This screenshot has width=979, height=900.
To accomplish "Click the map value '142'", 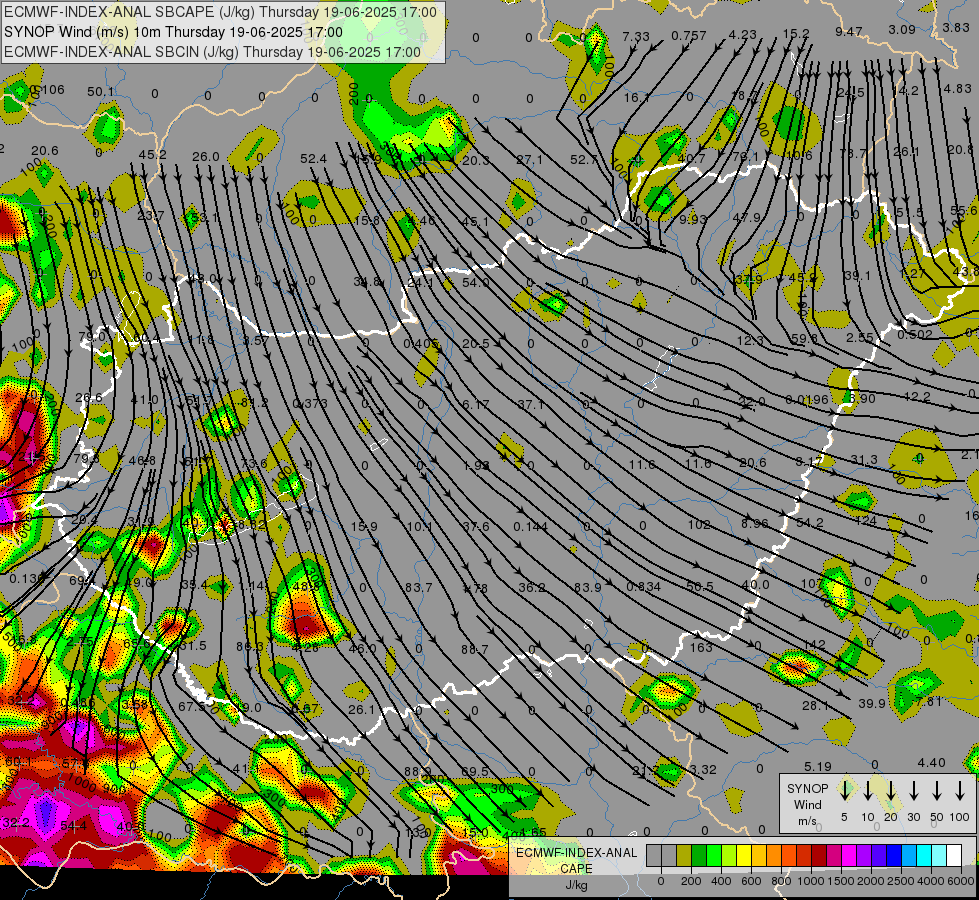I will [x=815, y=645].
